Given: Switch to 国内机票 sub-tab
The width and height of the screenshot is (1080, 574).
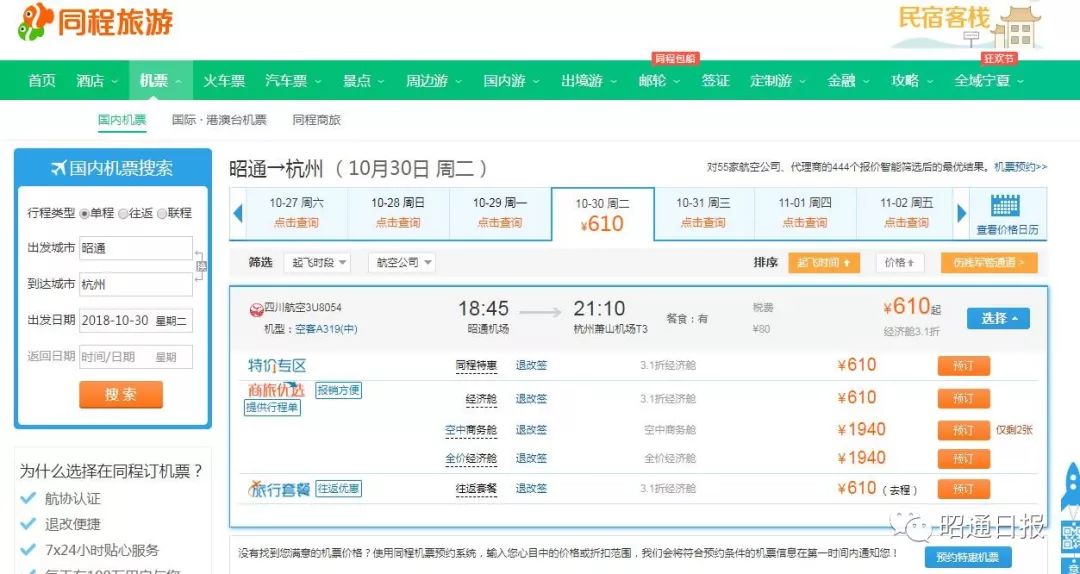Looking at the screenshot, I should (x=122, y=120).
